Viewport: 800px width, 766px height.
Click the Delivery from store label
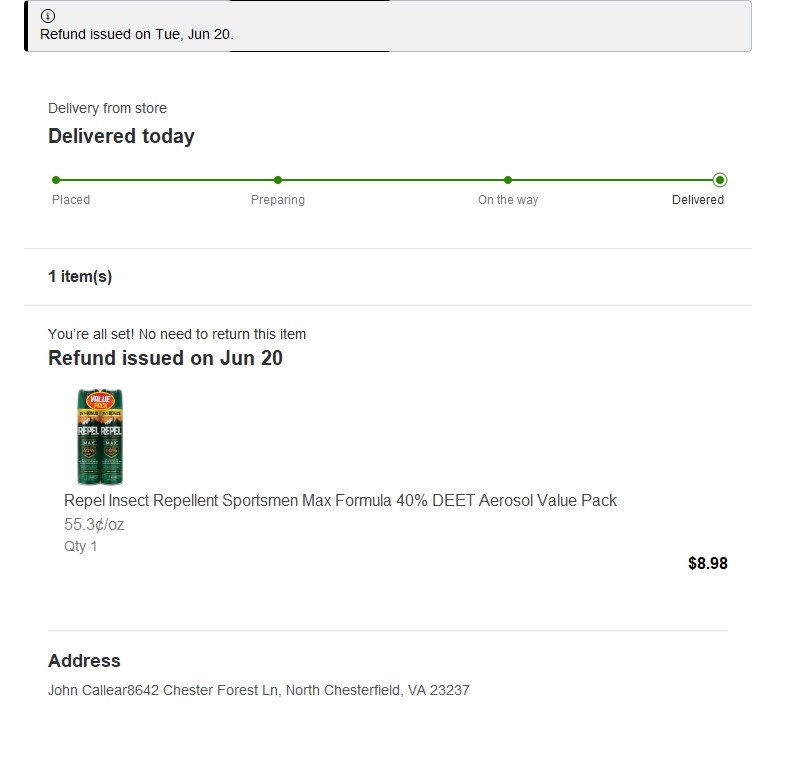107,108
